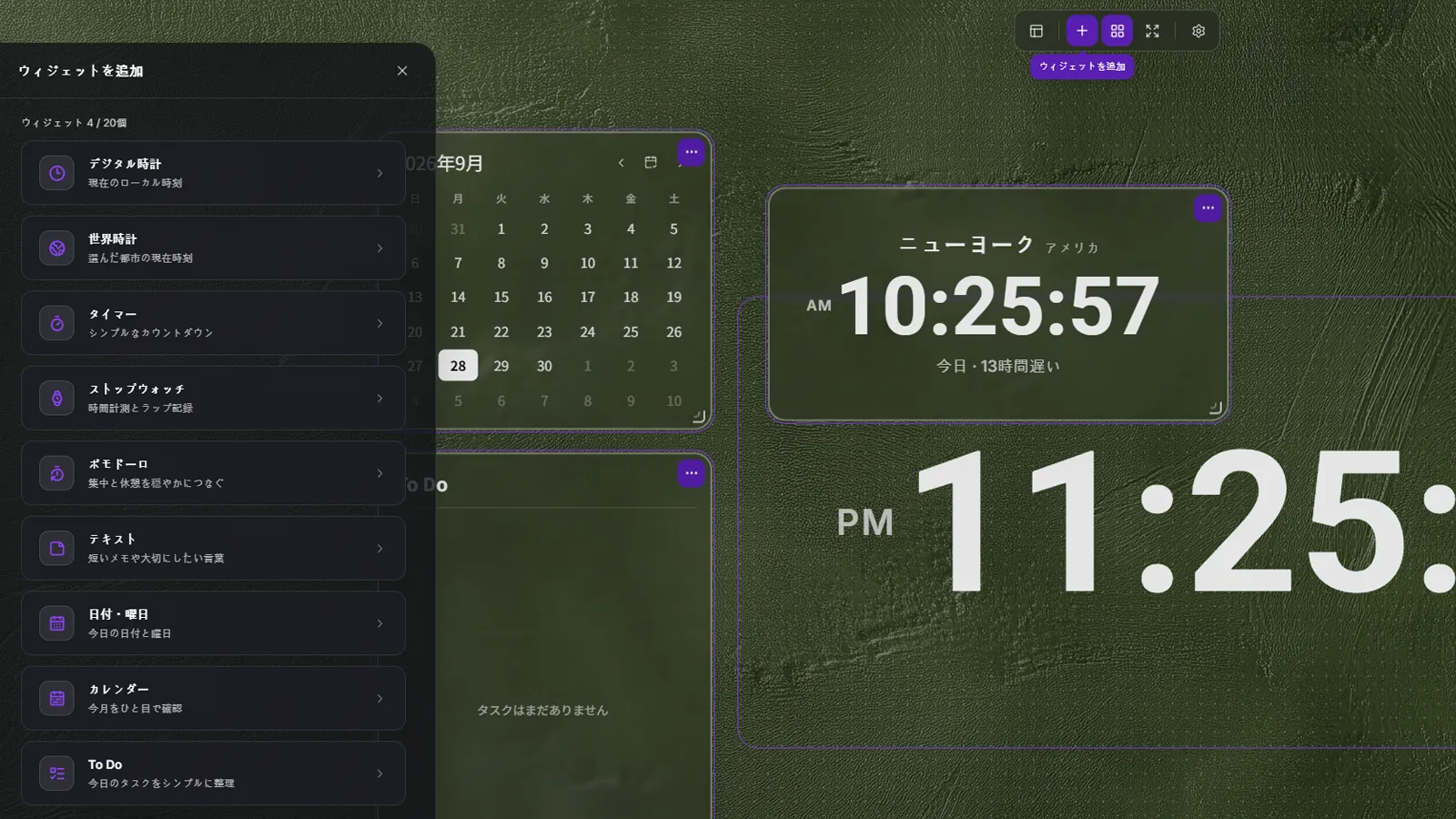Viewport: 1456px width, 819px height.
Task: Click the layout panel icon in top toolbar
Action: click(x=1036, y=31)
